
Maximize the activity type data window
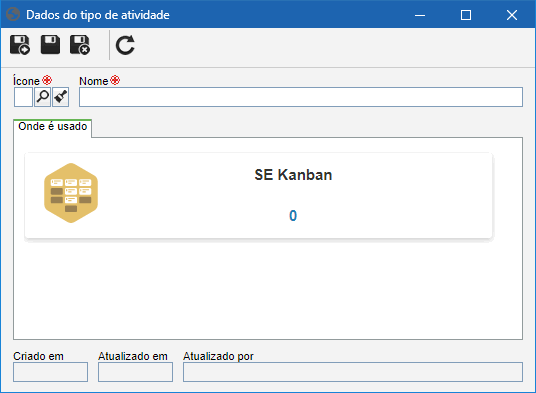[466, 15]
